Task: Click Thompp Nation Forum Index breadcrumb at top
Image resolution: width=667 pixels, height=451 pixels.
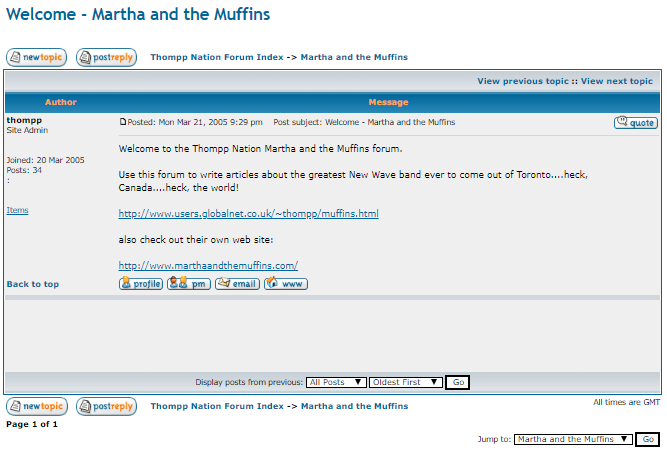Action: 216,58
